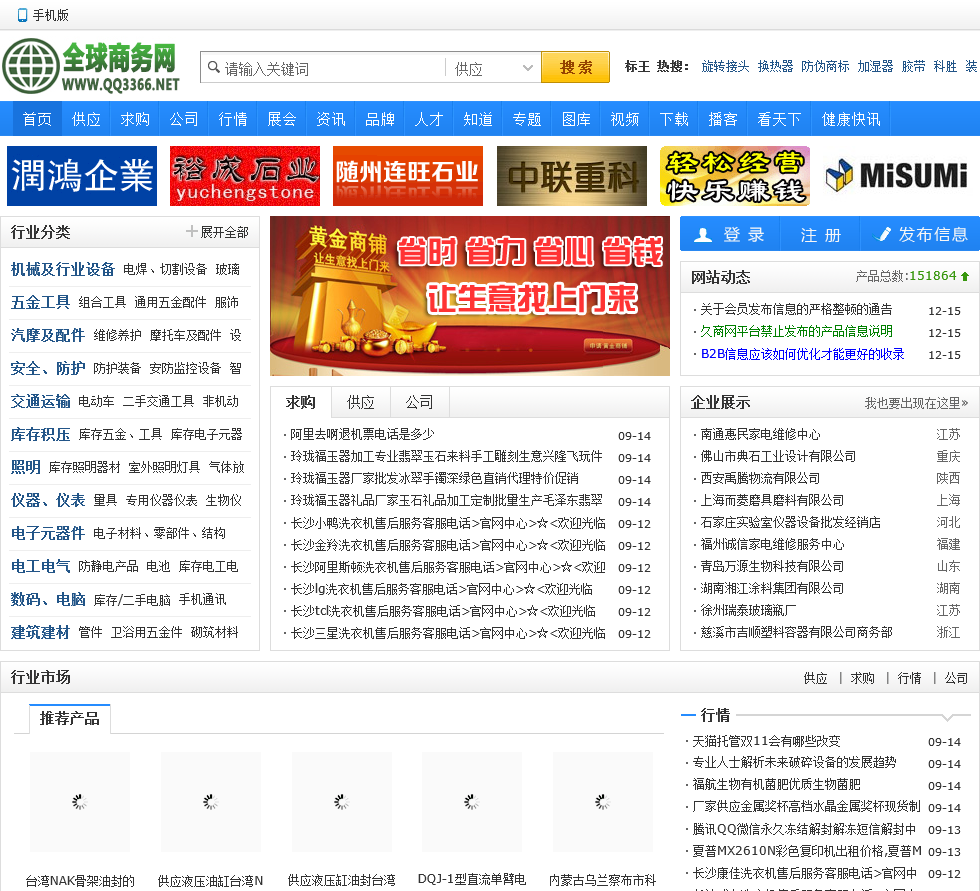Open the 数码、电脑 category

coord(48,599)
